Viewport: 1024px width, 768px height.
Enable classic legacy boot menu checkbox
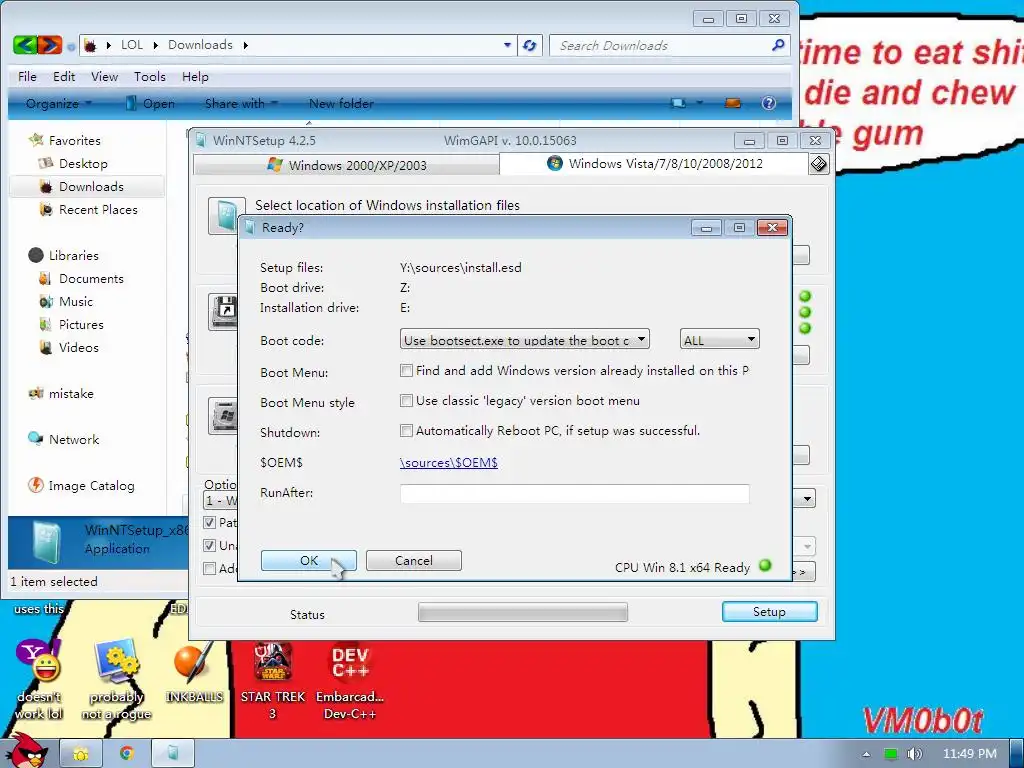coord(406,401)
